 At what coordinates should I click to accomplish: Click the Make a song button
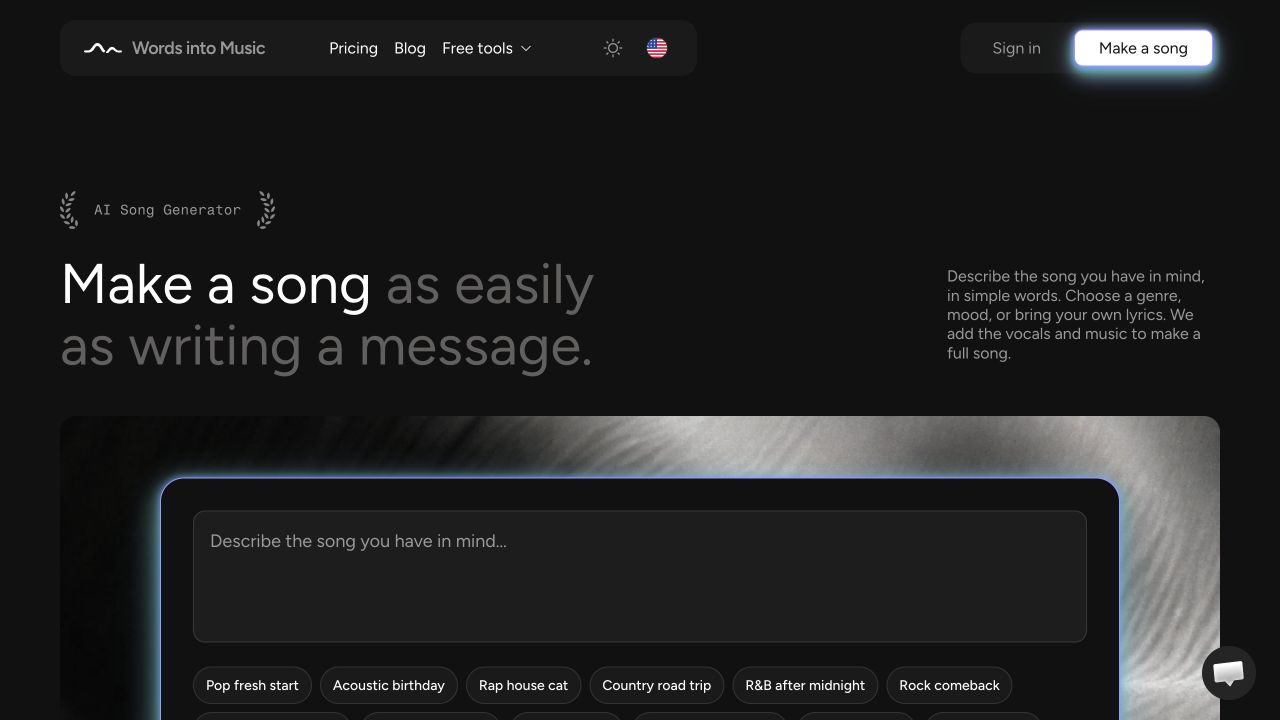point(1143,48)
